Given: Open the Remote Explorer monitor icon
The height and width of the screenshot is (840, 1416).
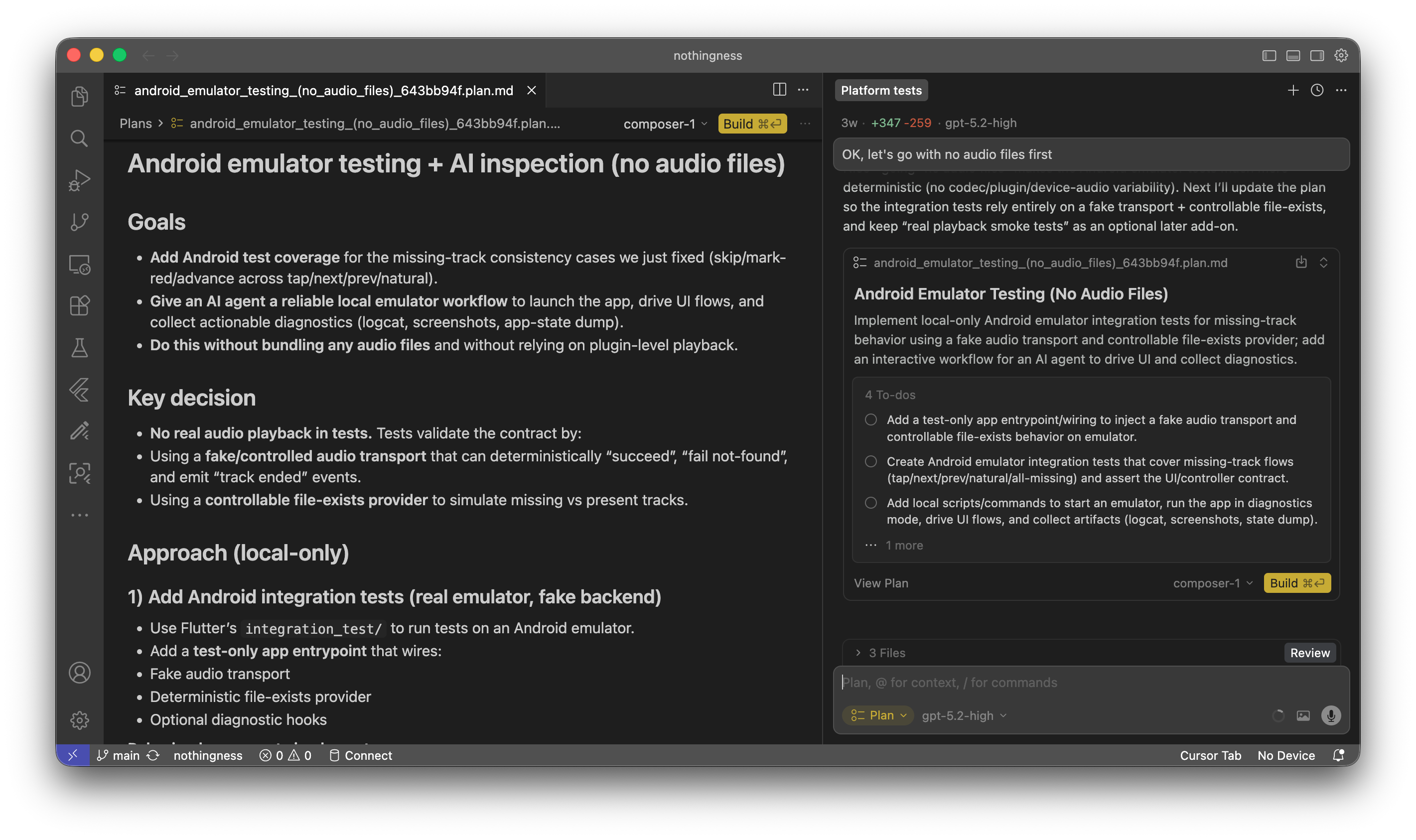Looking at the screenshot, I should (80, 265).
